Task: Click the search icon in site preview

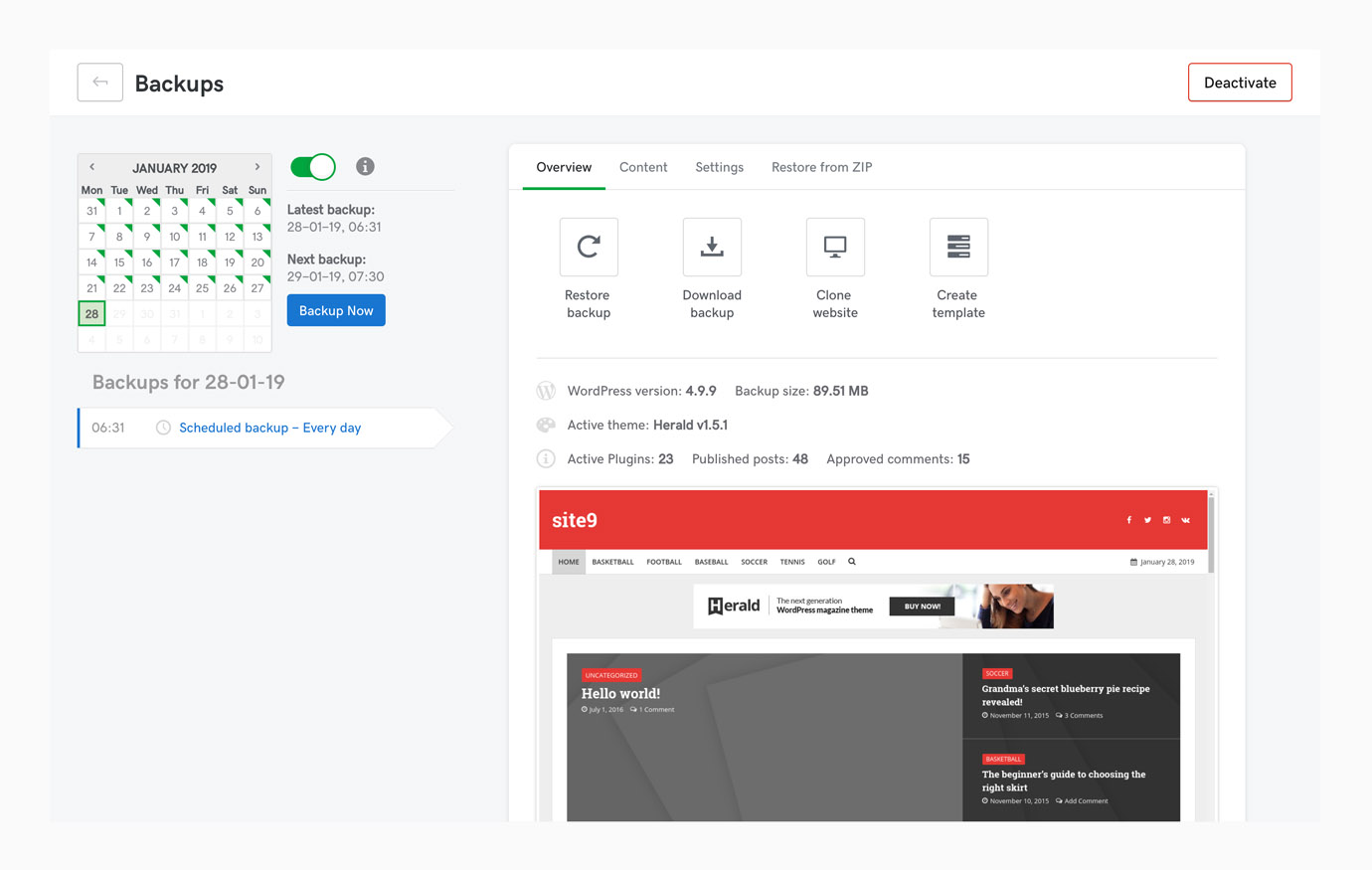Action: click(852, 562)
